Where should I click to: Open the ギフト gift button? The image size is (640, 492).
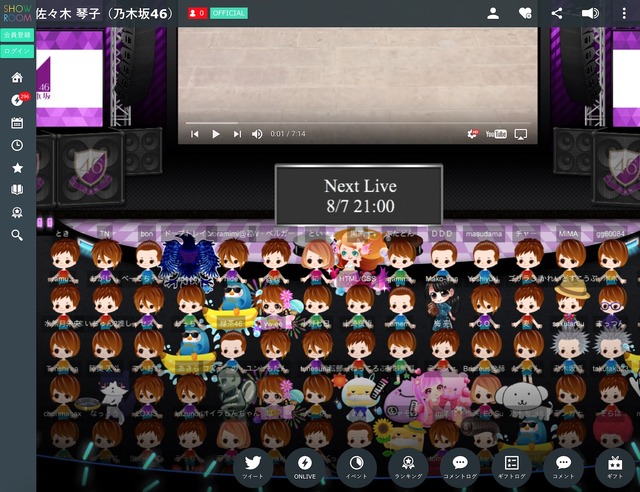pos(615,467)
